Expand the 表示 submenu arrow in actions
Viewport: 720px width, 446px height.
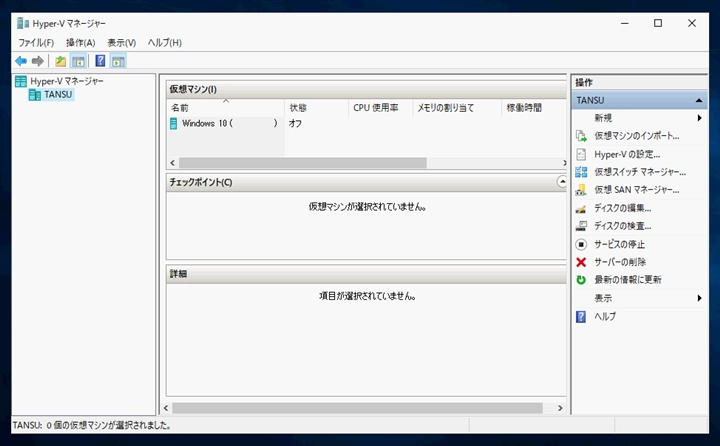tap(699, 298)
